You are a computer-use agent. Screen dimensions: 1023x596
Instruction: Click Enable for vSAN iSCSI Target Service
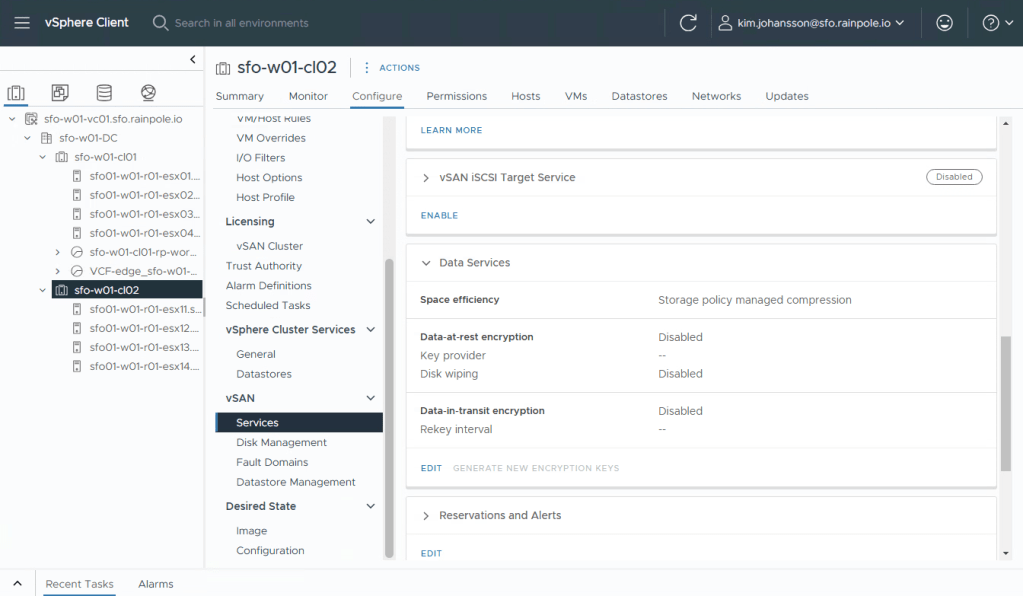[x=439, y=215]
